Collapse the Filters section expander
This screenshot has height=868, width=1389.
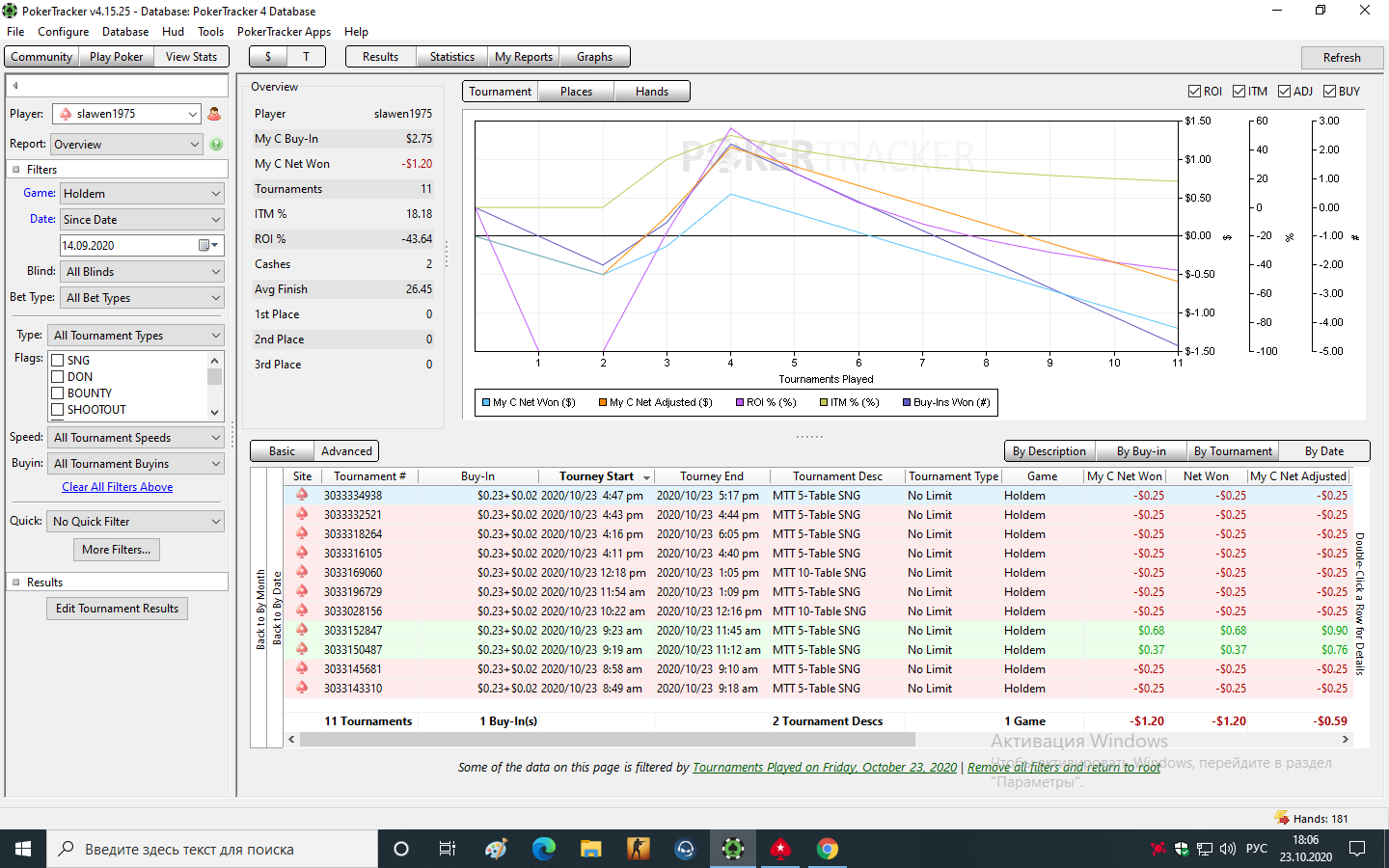click(x=16, y=170)
